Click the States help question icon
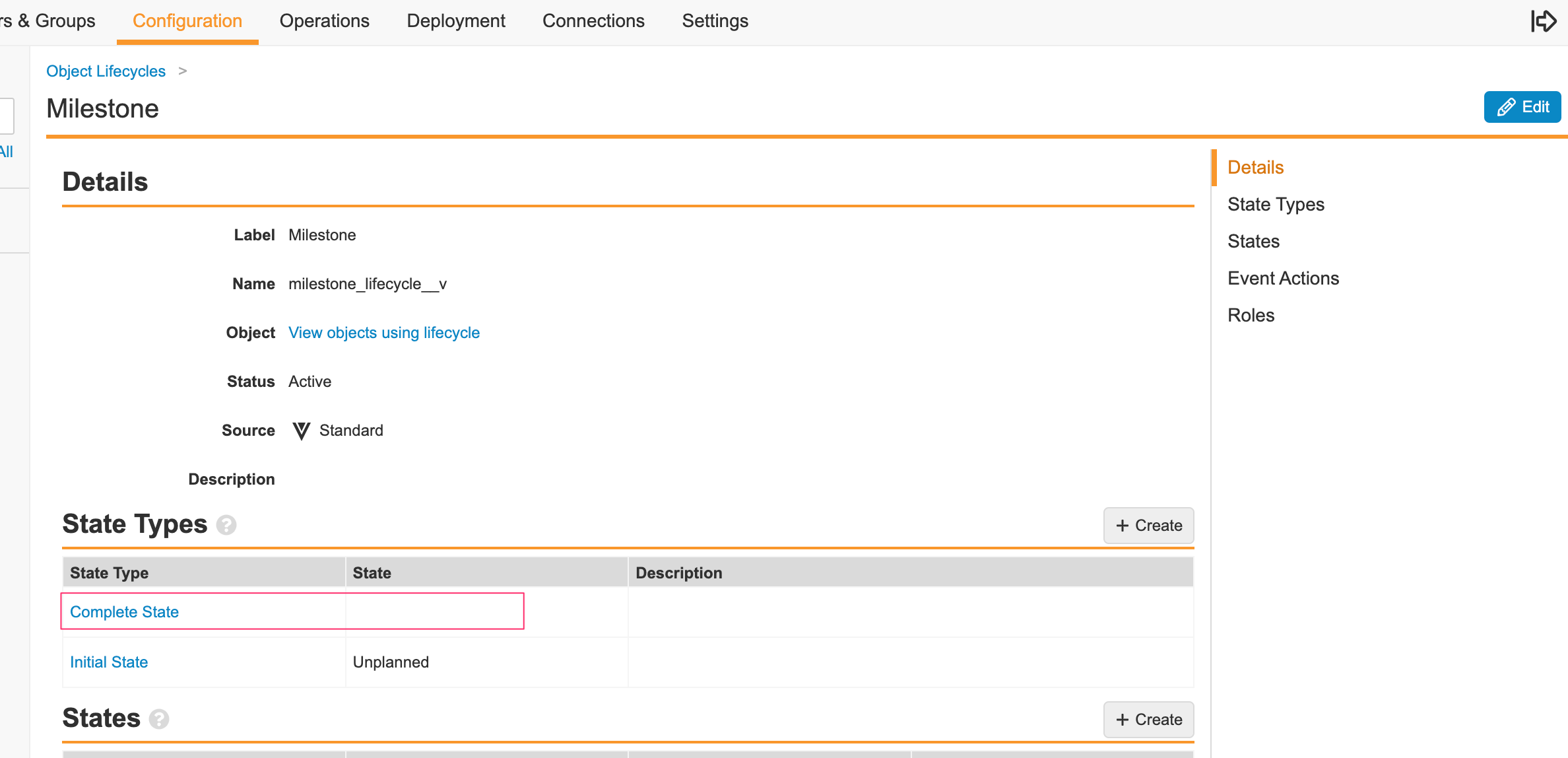This screenshot has width=1568, height=758. 159,719
